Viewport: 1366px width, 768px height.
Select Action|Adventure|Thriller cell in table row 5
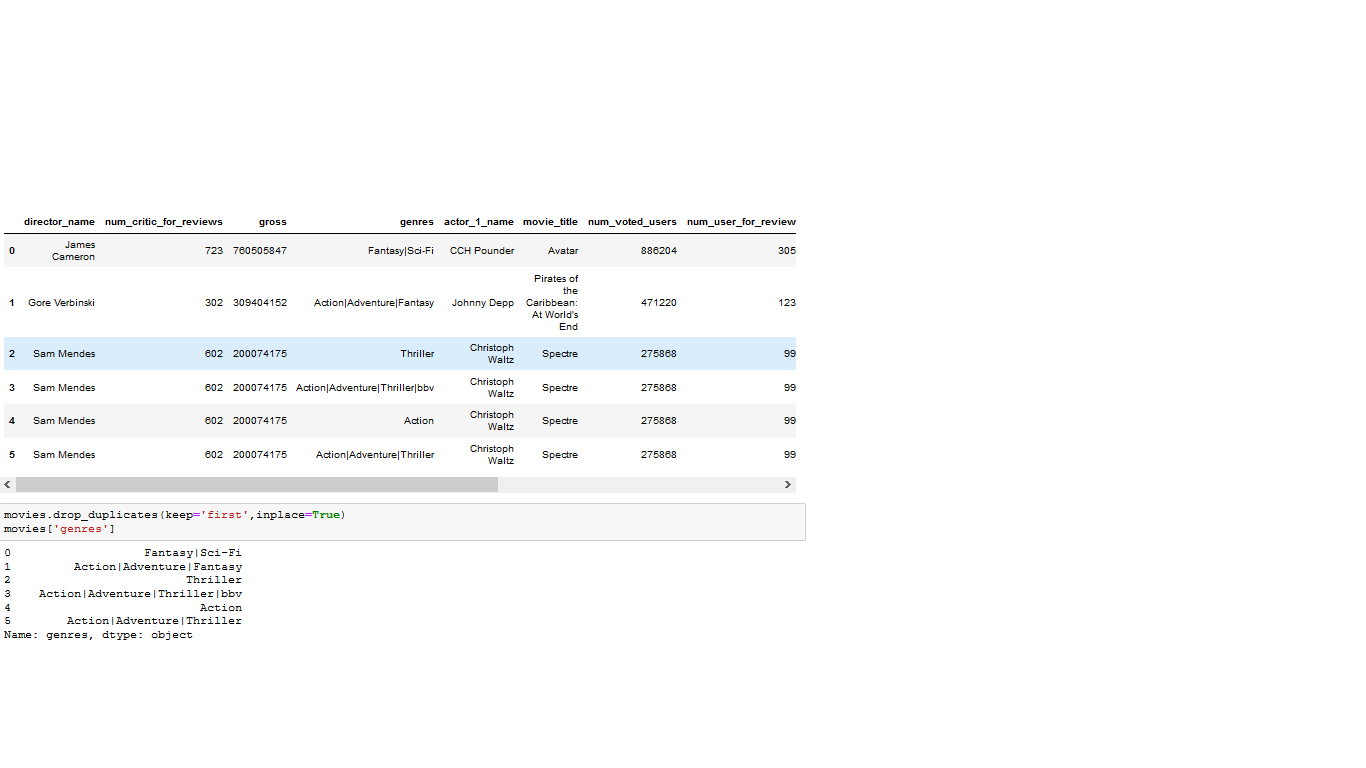point(375,455)
